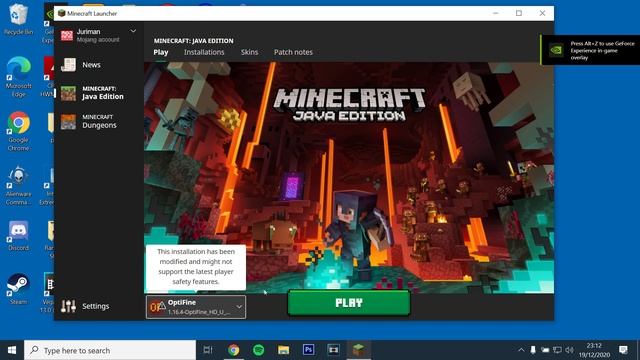
Task: Select the Microsoft Edge desktop shortcut
Action: [18, 77]
